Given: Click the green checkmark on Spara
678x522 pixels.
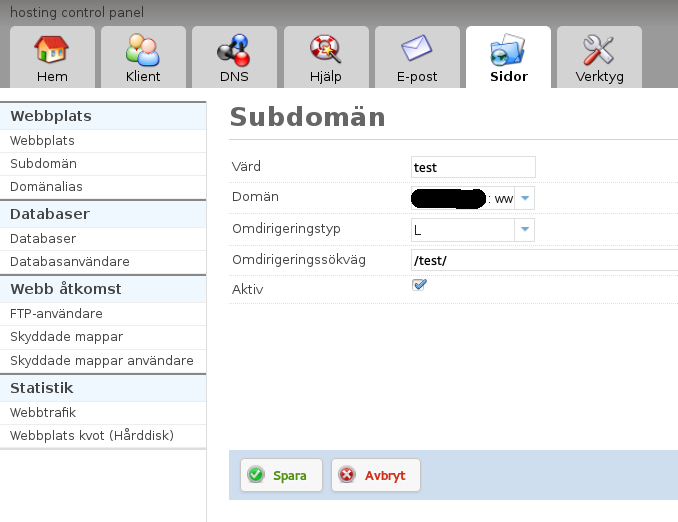Looking at the screenshot, I should [x=256, y=475].
